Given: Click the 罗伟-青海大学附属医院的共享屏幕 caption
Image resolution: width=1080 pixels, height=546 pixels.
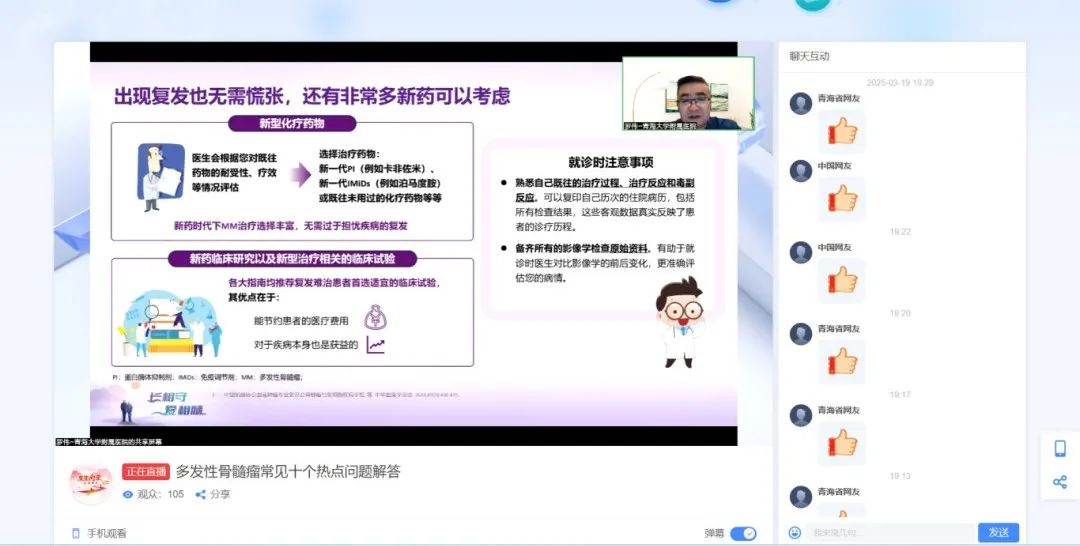Looking at the screenshot, I should point(110,442).
